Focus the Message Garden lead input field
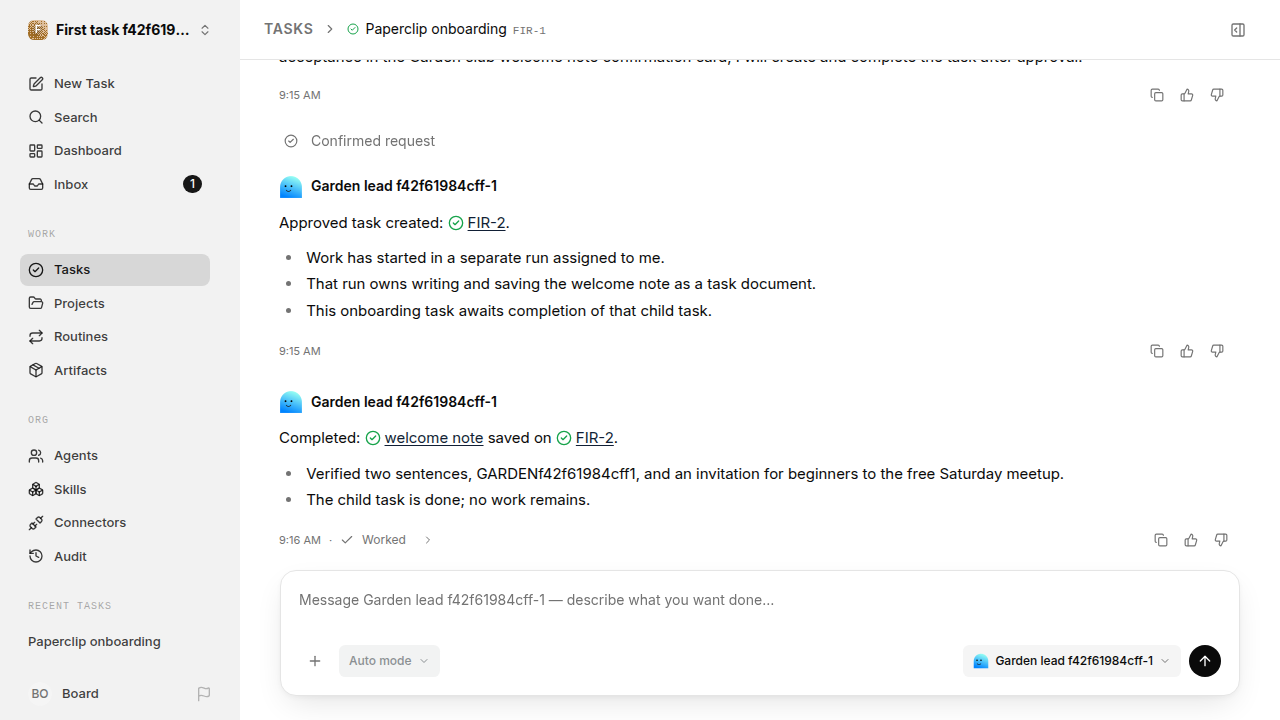The image size is (1280, 720). pyautogui.click(x=760, y=600)
